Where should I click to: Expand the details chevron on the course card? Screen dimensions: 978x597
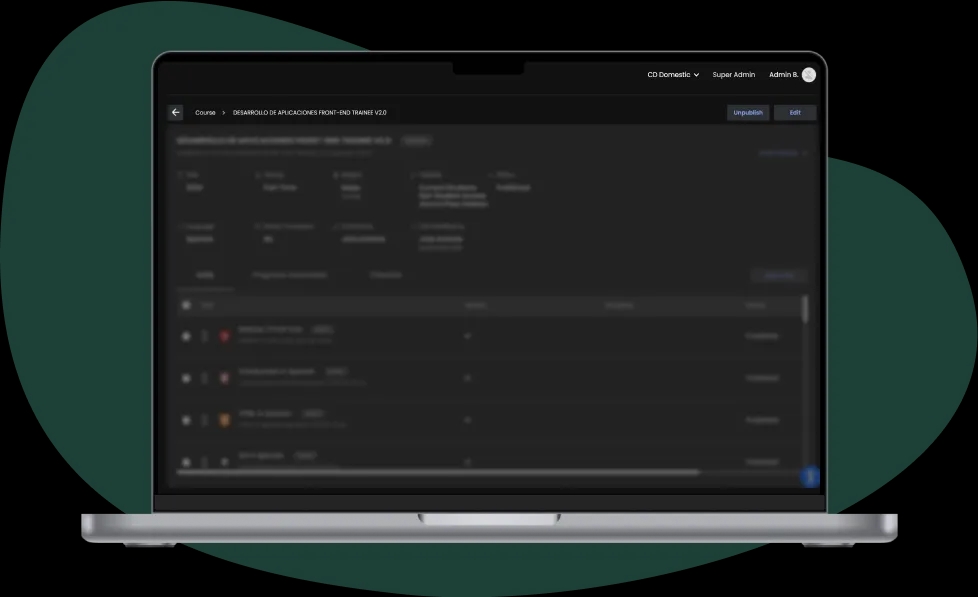click(x=805, y=152)
